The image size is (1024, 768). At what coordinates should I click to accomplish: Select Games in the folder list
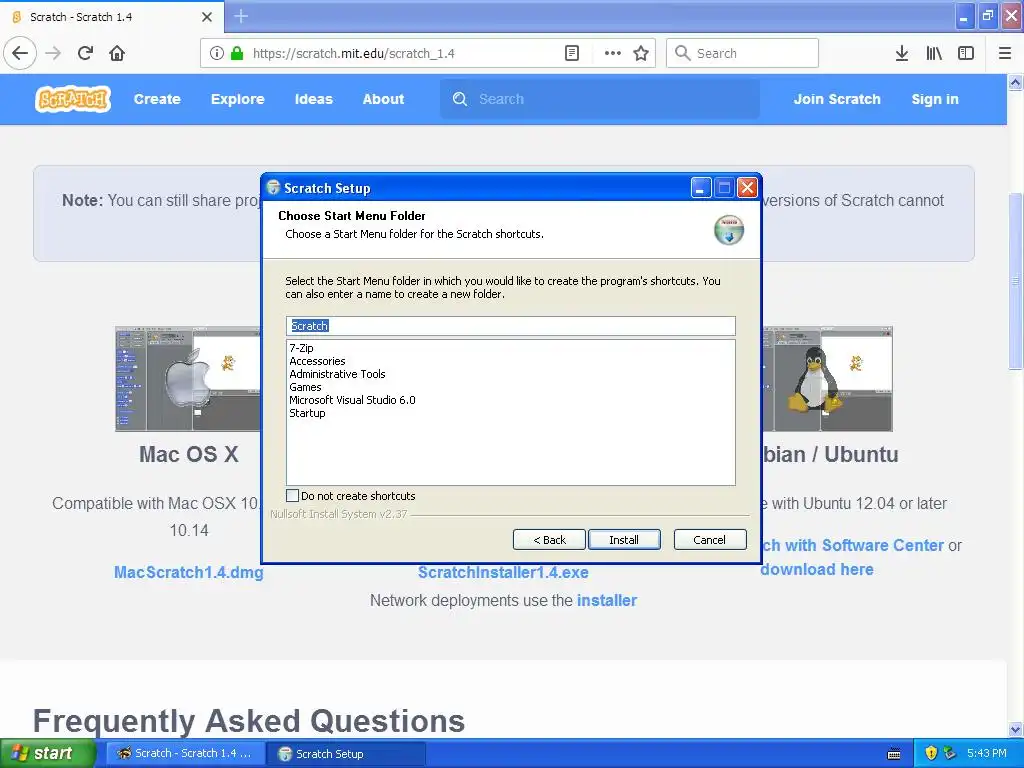[x=305, y=387]
